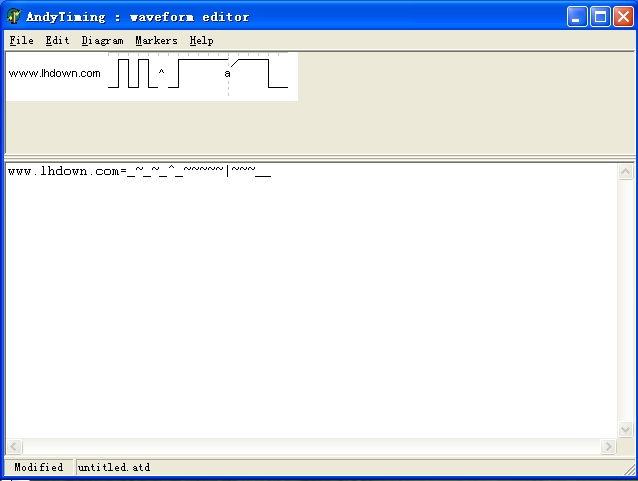Click the www.lhdown.com signal label in diagram
The height and width of the screenshot is (481, 638).
click(x=55, y=74)
